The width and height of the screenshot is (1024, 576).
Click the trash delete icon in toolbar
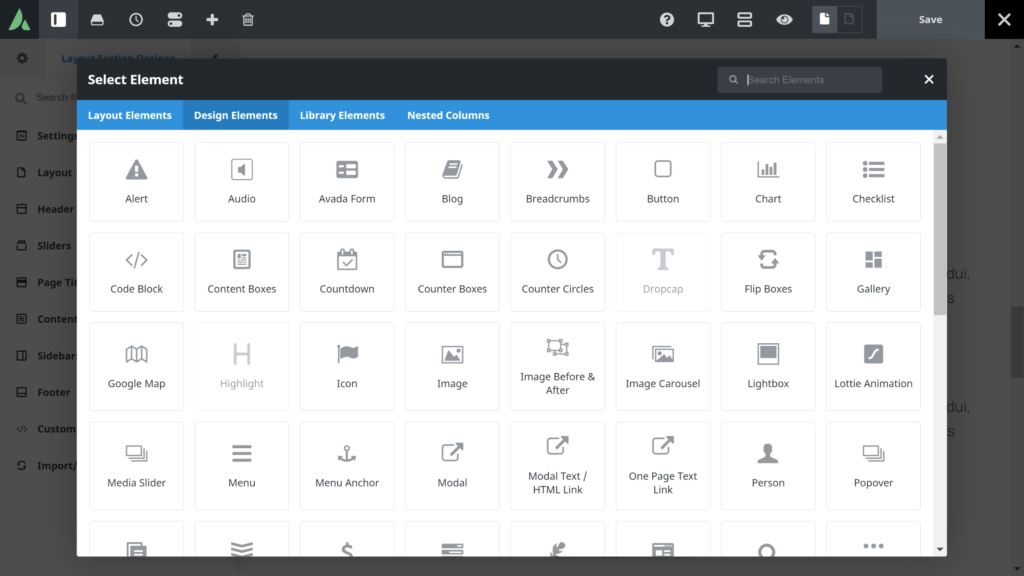[x=248, y=20]
